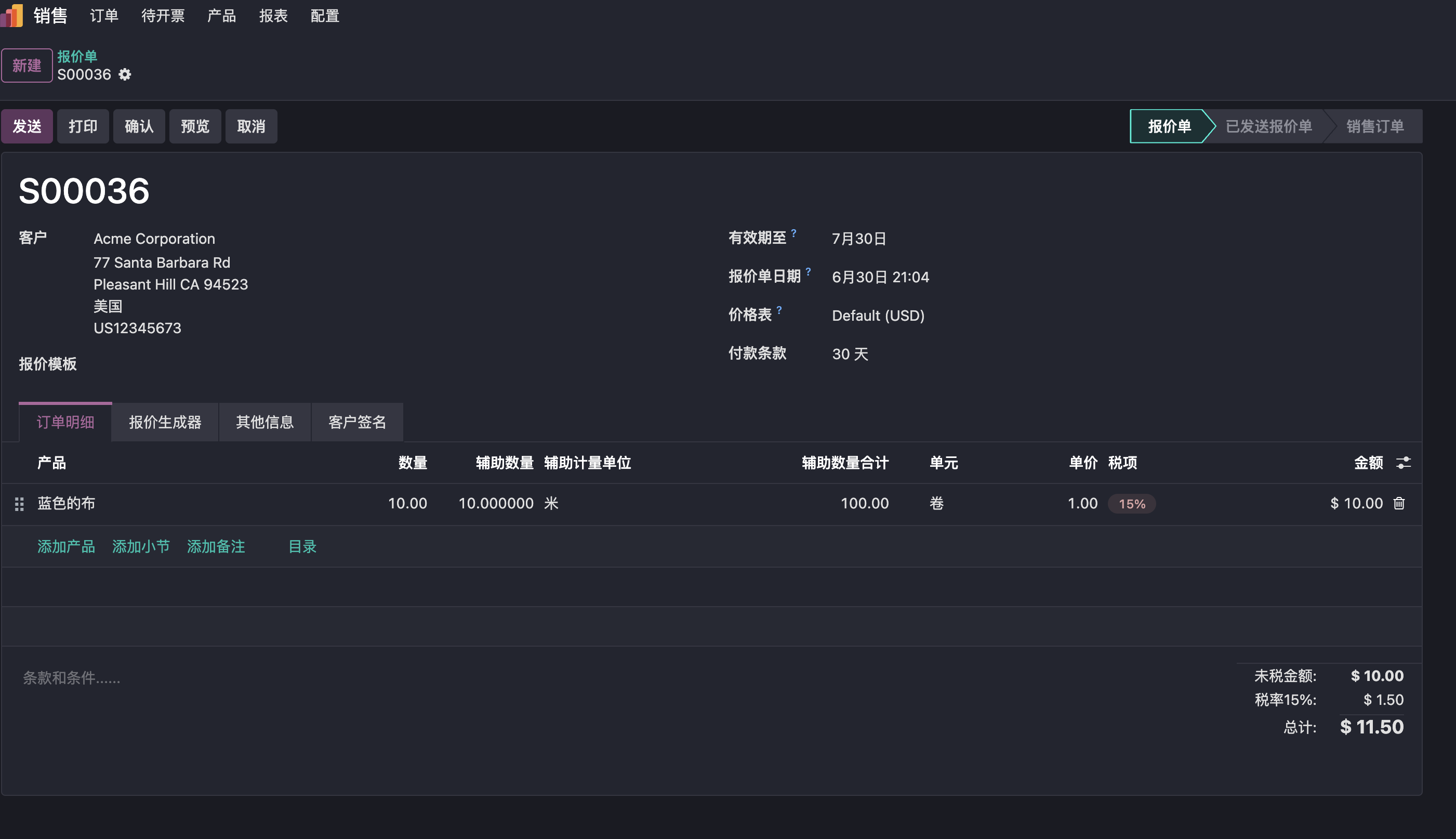Open the 价格表 Default (USD) field
The height and width of the screenshot is (839, 1456).
click(878, 315)
